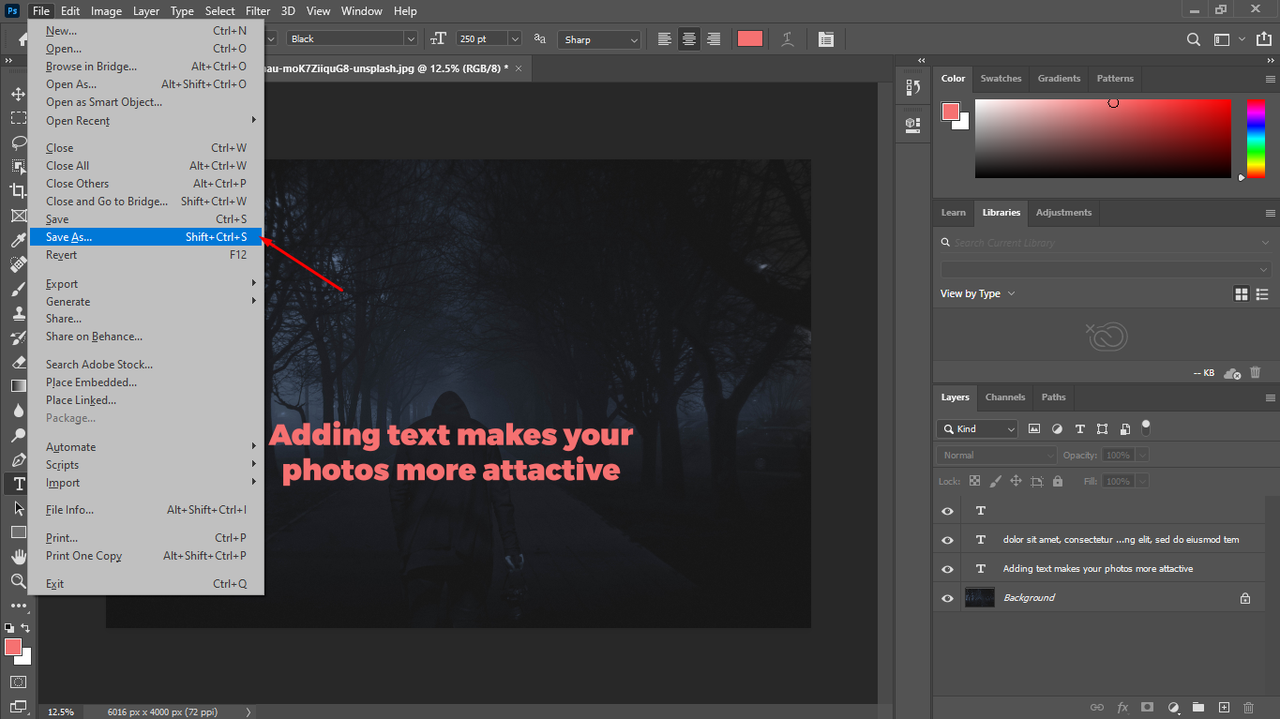Click the text color swatch in options bar

point(750,39)
